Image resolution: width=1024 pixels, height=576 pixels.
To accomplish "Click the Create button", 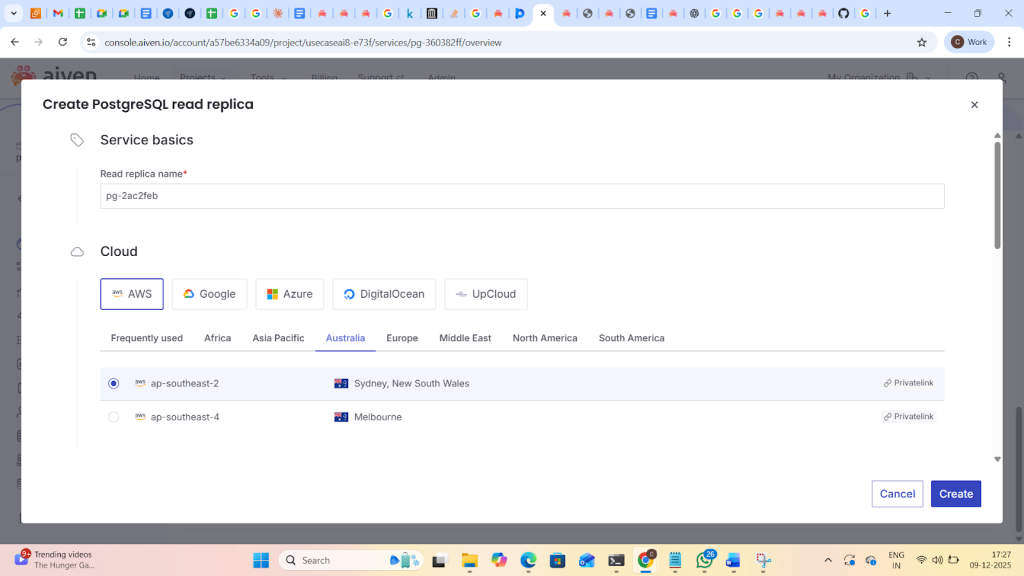I will pyautogui.click(x=955, y=494).
